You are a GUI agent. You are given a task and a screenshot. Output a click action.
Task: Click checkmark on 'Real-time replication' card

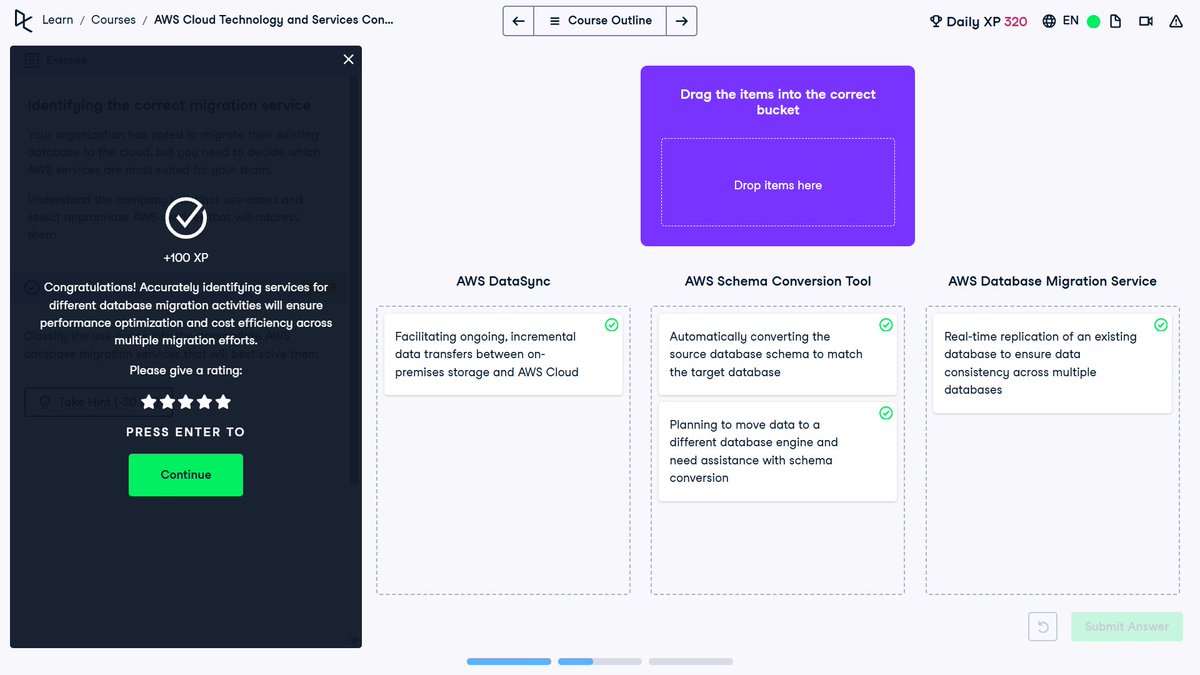pyautogui.click(x=1160, y=325)
